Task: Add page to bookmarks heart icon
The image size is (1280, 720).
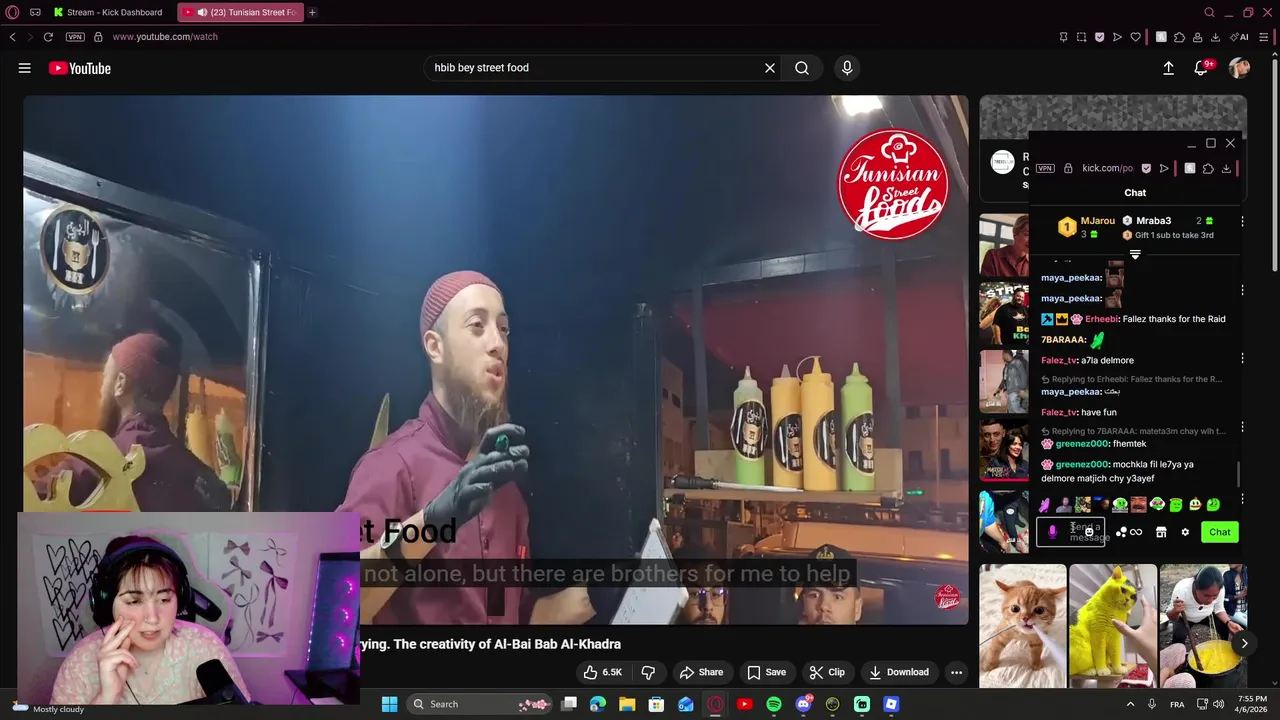Action: tap(1136, 37)
